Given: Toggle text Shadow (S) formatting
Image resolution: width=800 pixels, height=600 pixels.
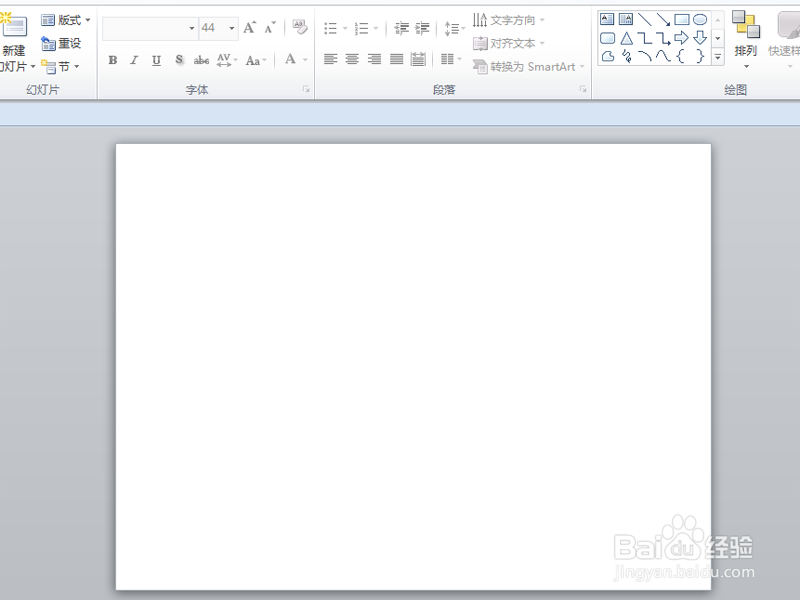Looking at the screenshot, I should pos(179,60).
